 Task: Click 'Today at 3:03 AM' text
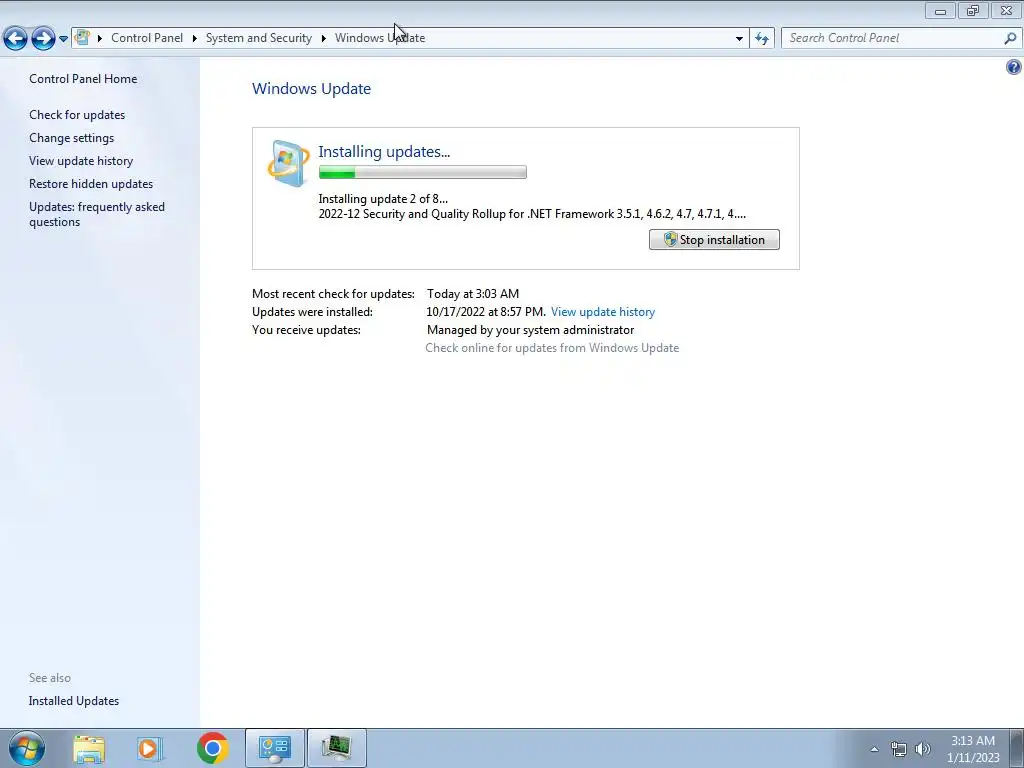473,294
